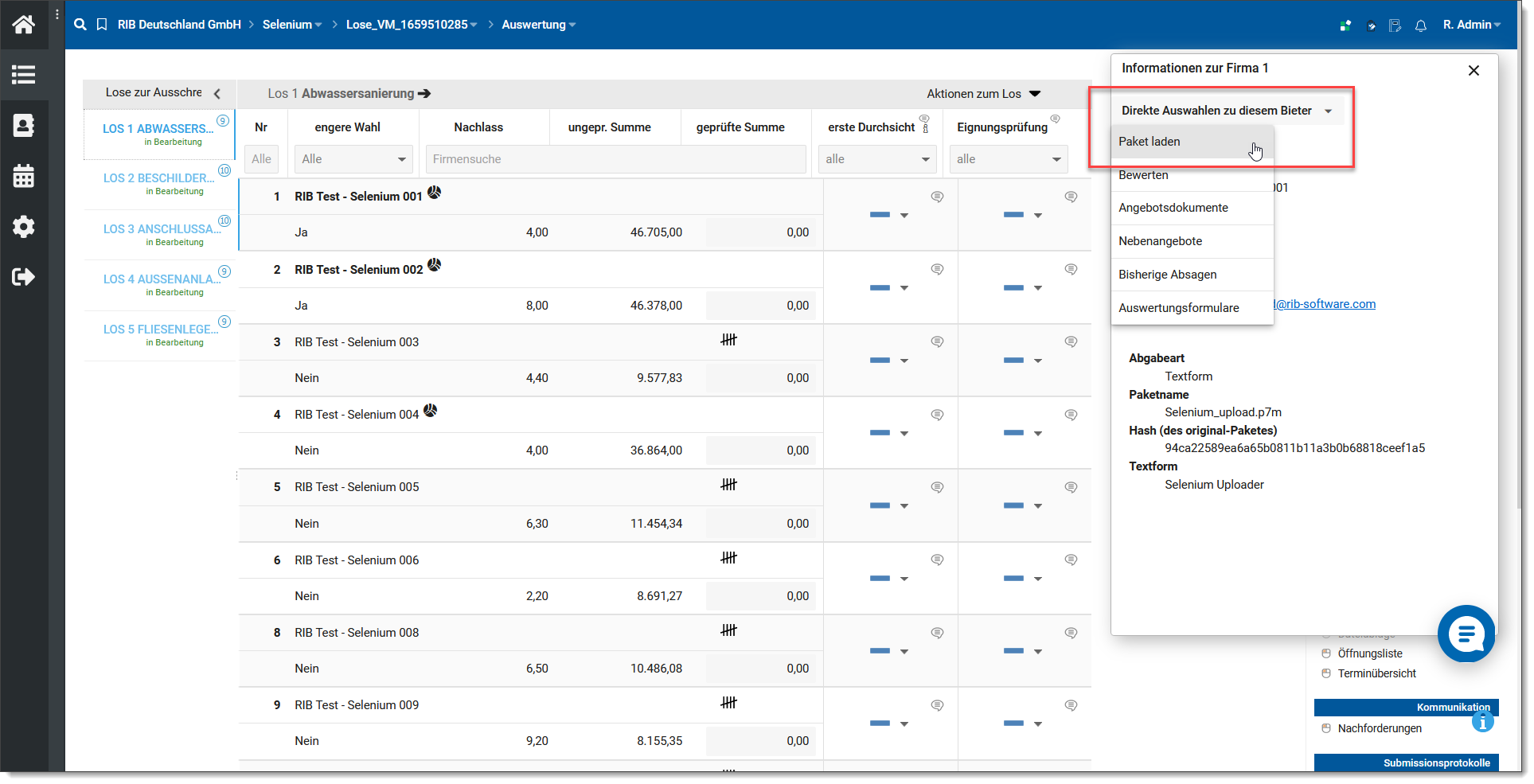Open the home icon in sidebar
This screenshot has height=784, width=1534.
23,25
